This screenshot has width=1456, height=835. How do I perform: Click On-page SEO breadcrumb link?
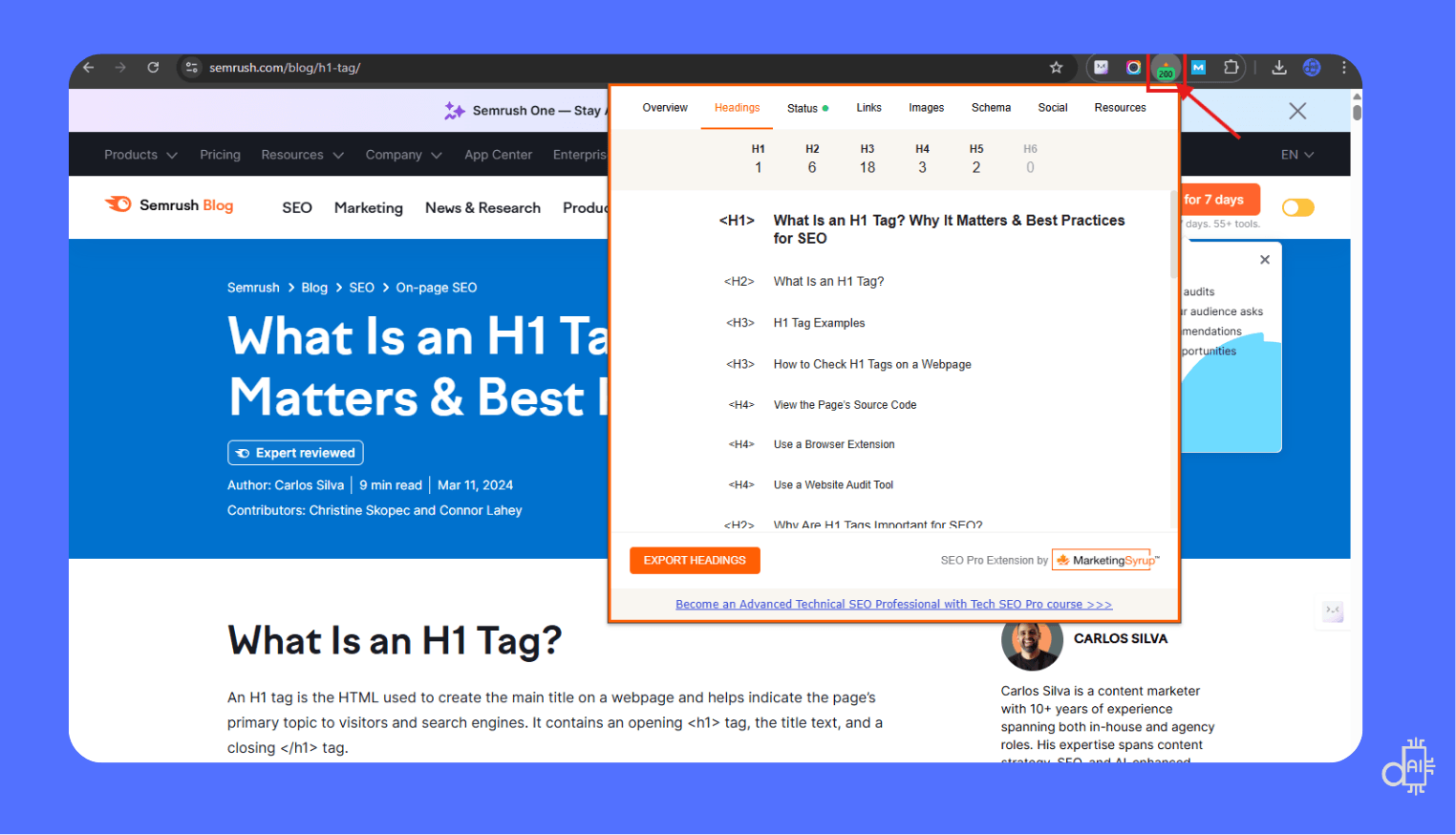coord(437,288)
